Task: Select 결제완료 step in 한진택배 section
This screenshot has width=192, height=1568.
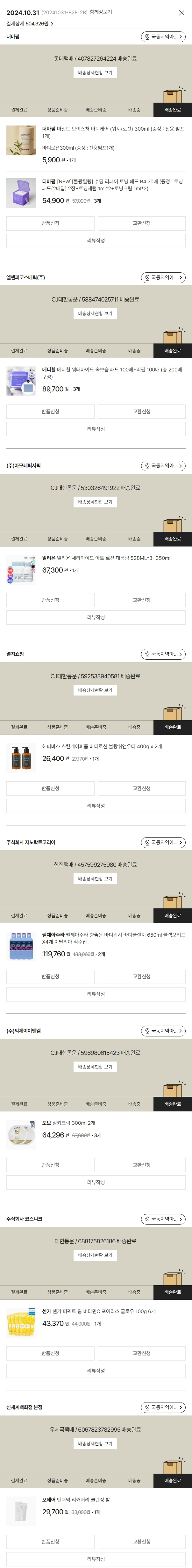Action: tap(19, 915)
